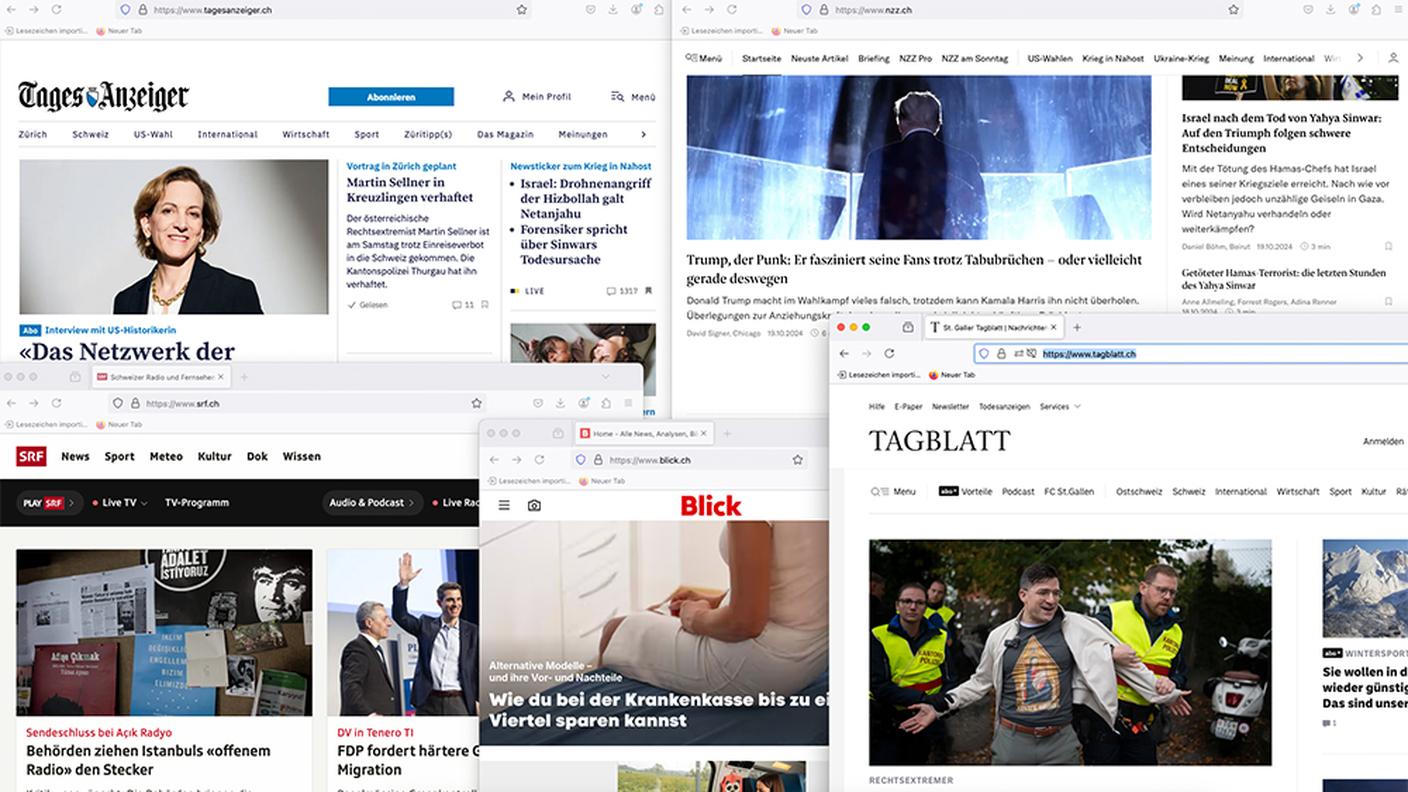This screenshot has height=792, width=1408.
Task: Open Wissen in the SRF navigation
Action: [x=302, y=456]
